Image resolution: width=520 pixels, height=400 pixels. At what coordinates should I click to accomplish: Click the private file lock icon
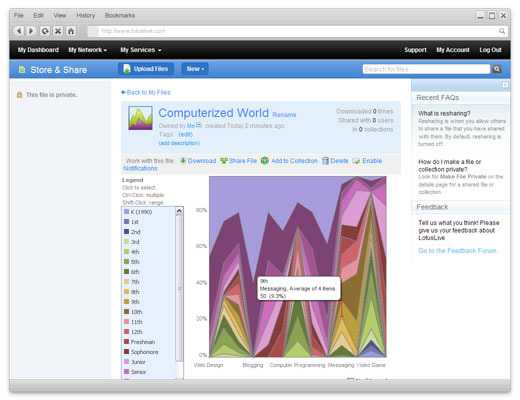(x=19, y=95)
